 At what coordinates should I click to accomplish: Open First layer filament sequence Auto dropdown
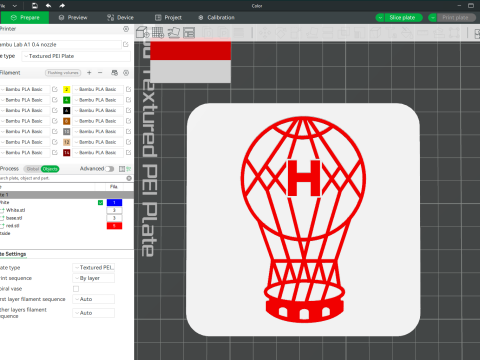point(94,299)
